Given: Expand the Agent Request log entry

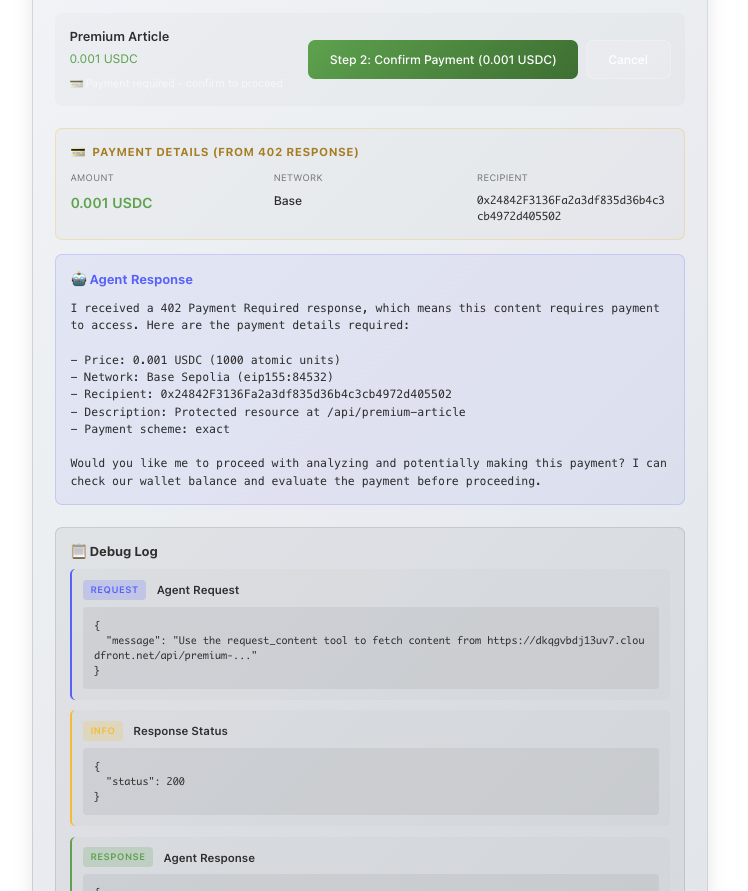Looking at the screenshot, I should coord(198,590).
